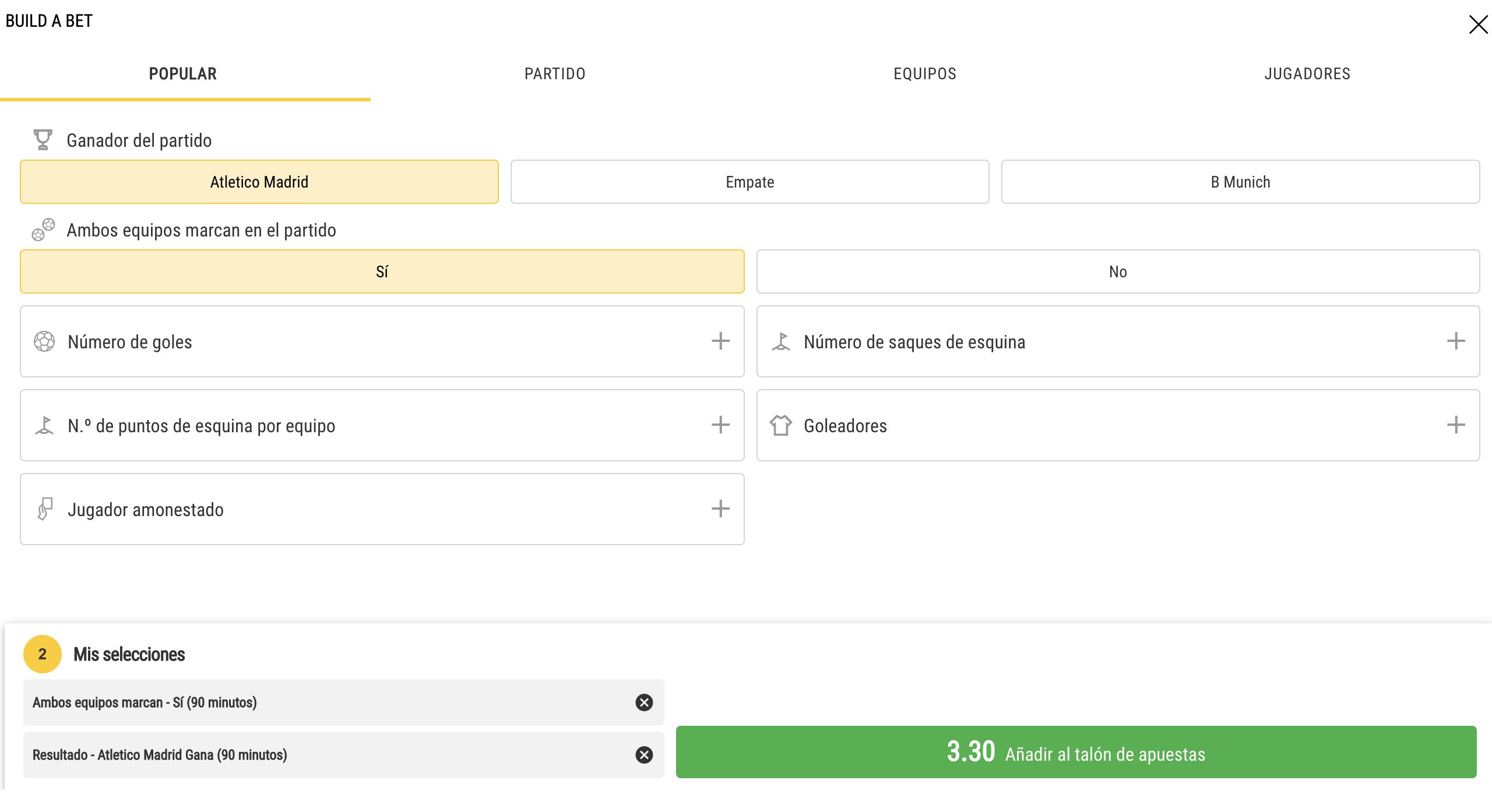Click the corner flag icon in saques de esquina
Image resolution: width=1492 pixels, height=812 pixels.
tap(781, 341)
